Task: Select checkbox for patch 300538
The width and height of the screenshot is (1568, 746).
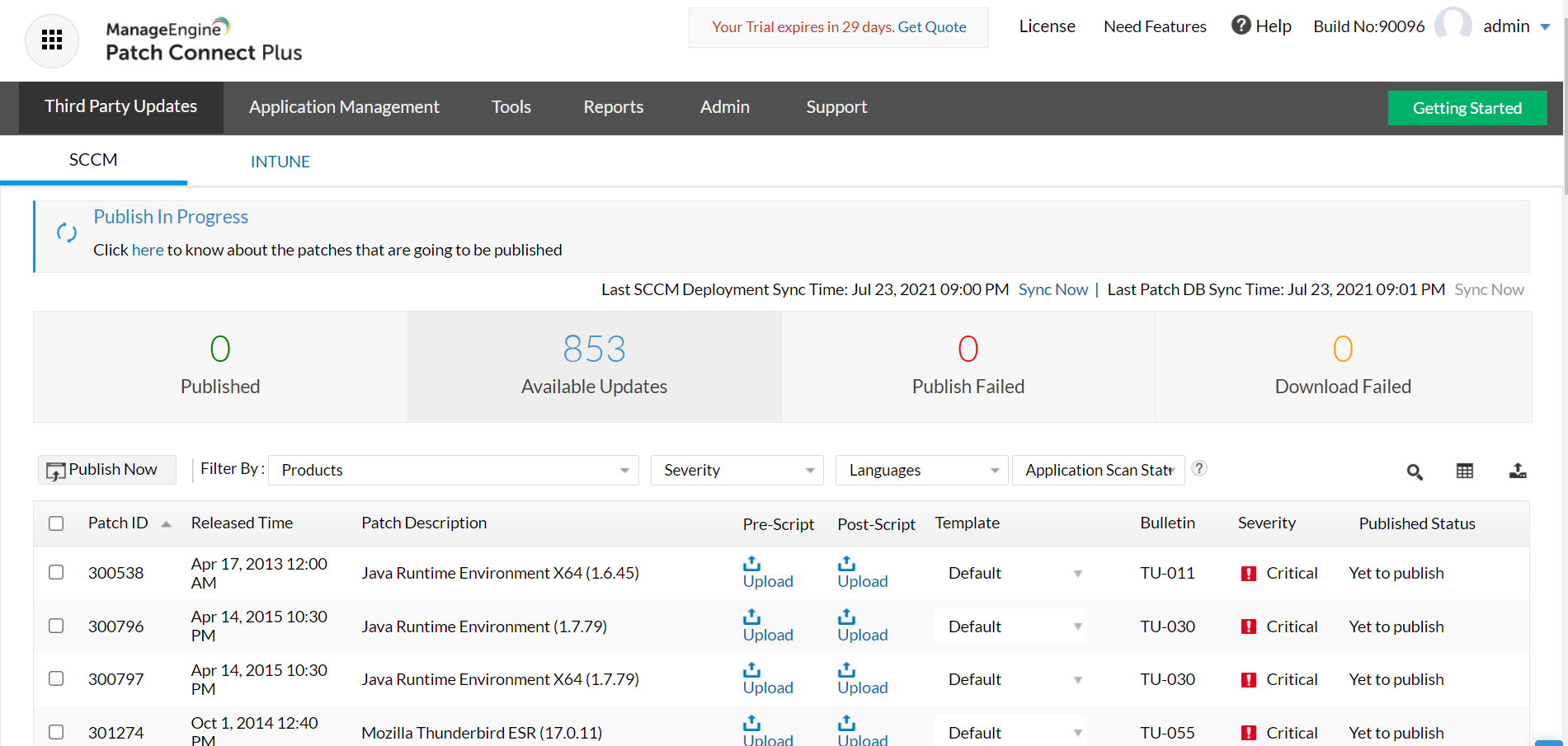Action: tap(56, 572)
